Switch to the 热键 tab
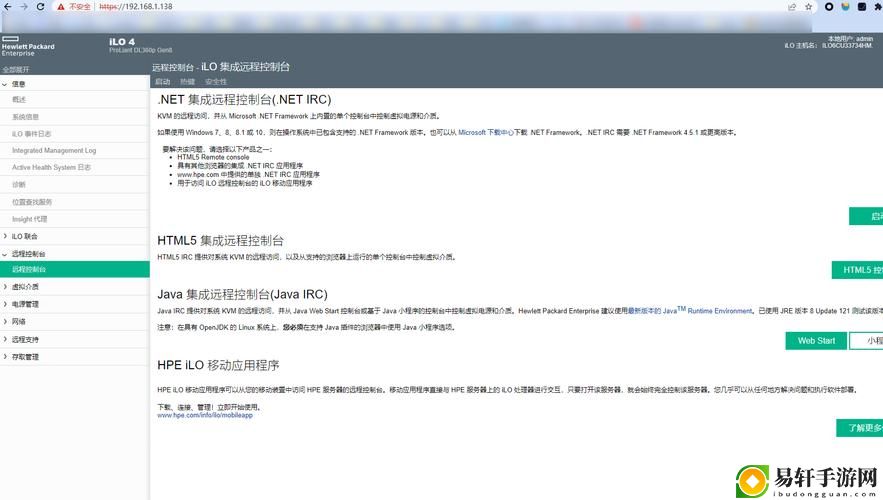This screenshot has width=883, height=500. [188, 82]
